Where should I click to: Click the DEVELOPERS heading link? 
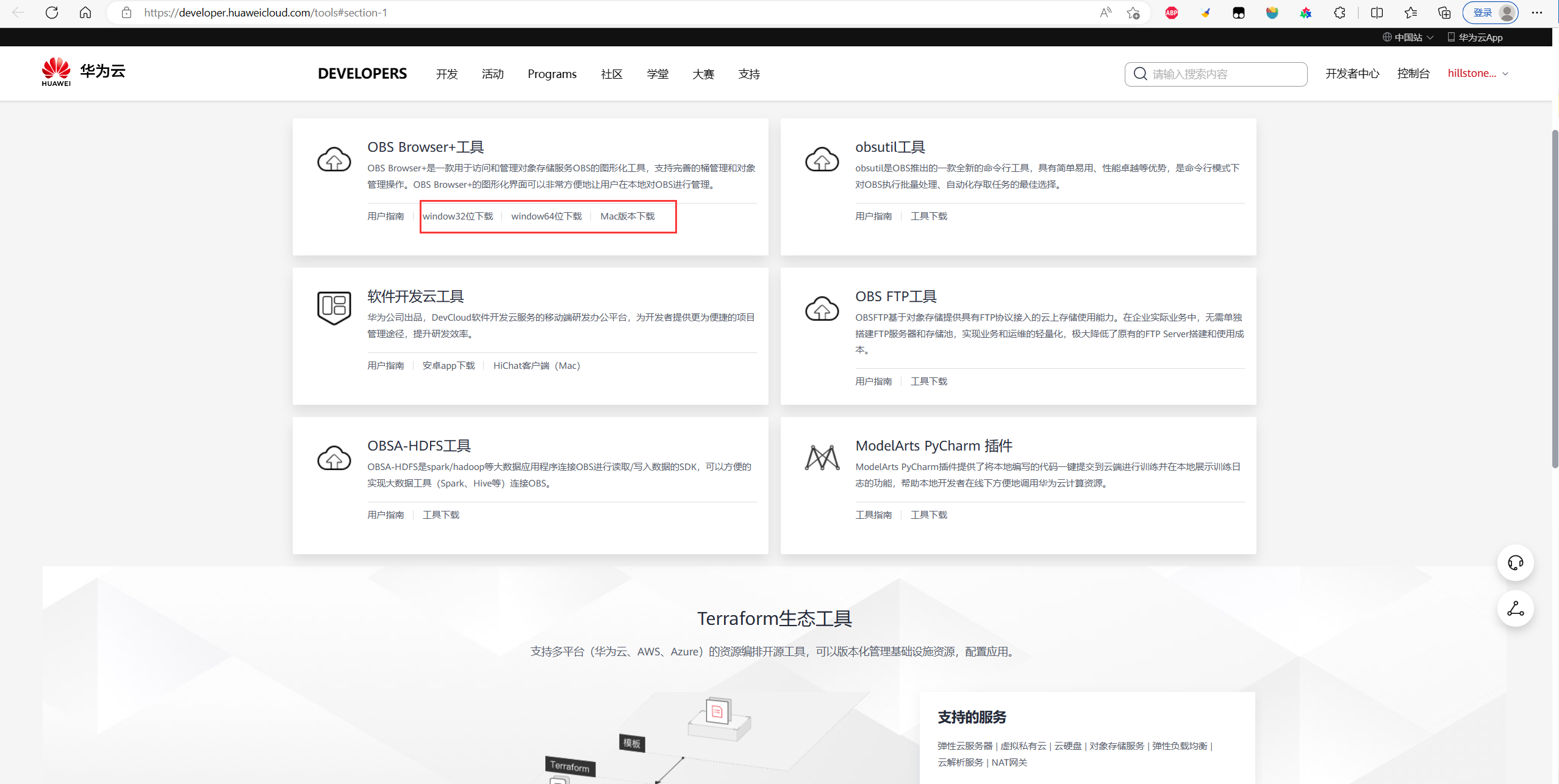pyautogui.click(x=362, y=74)
